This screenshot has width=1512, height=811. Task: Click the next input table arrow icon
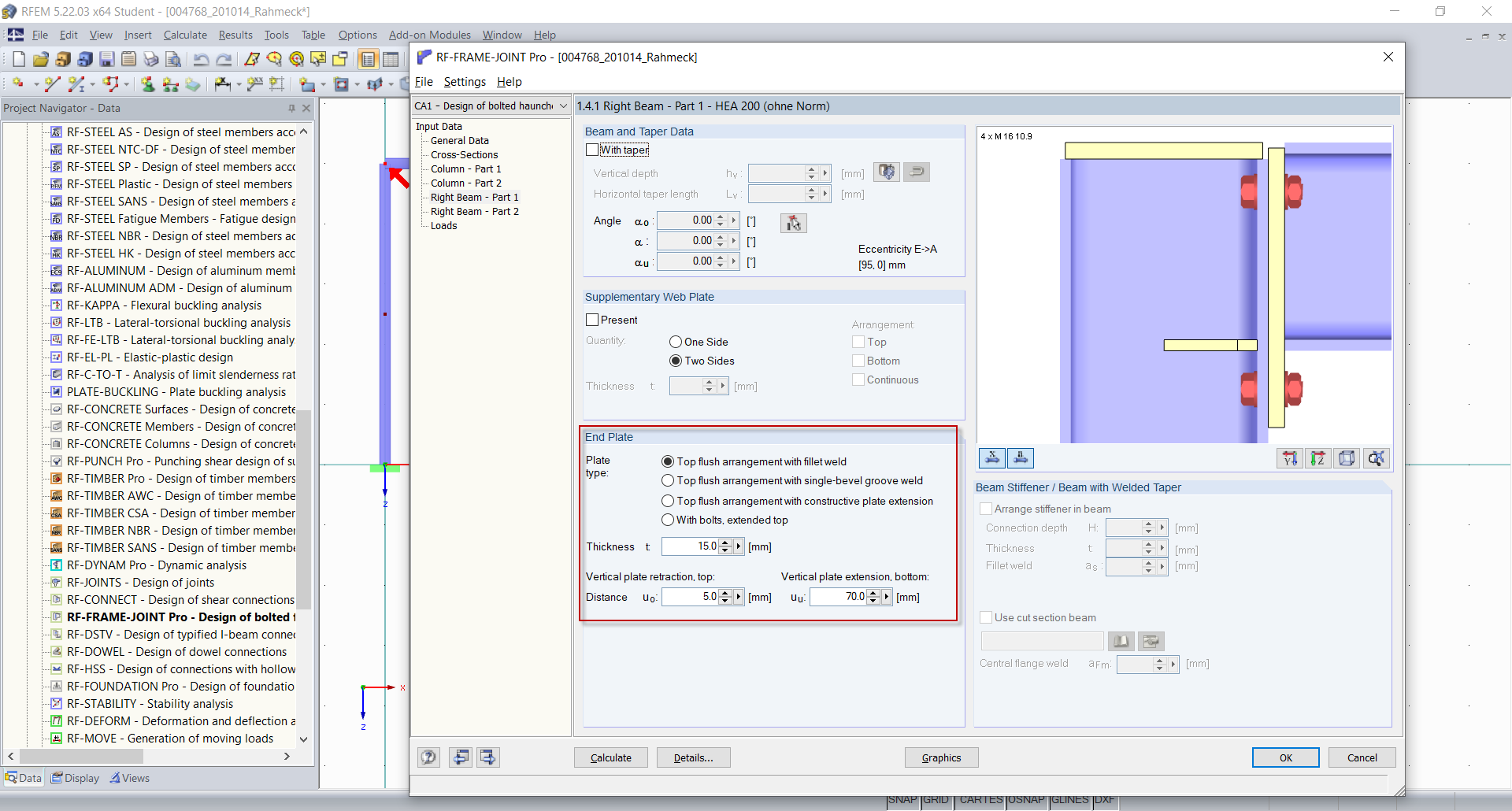[488, 757]
